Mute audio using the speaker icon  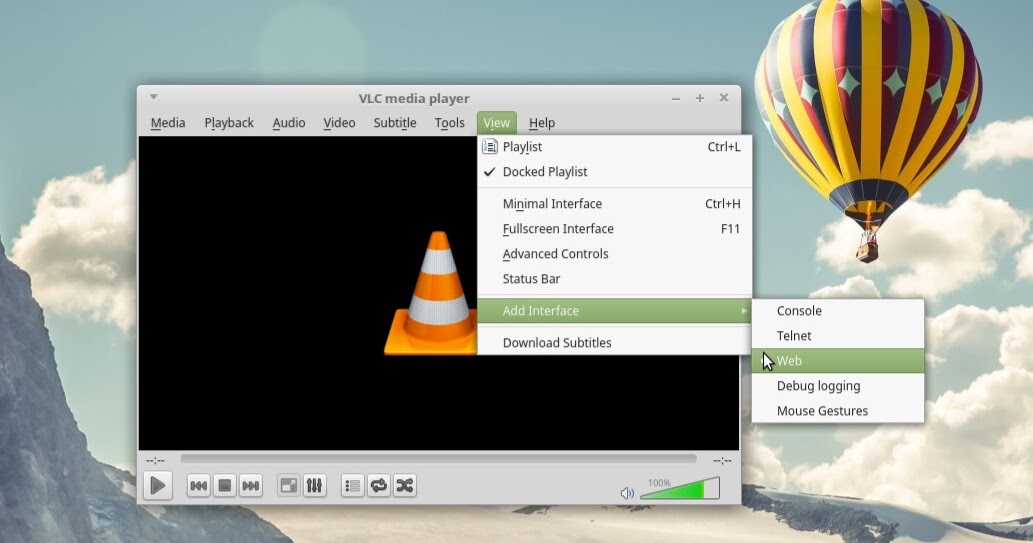627,492
